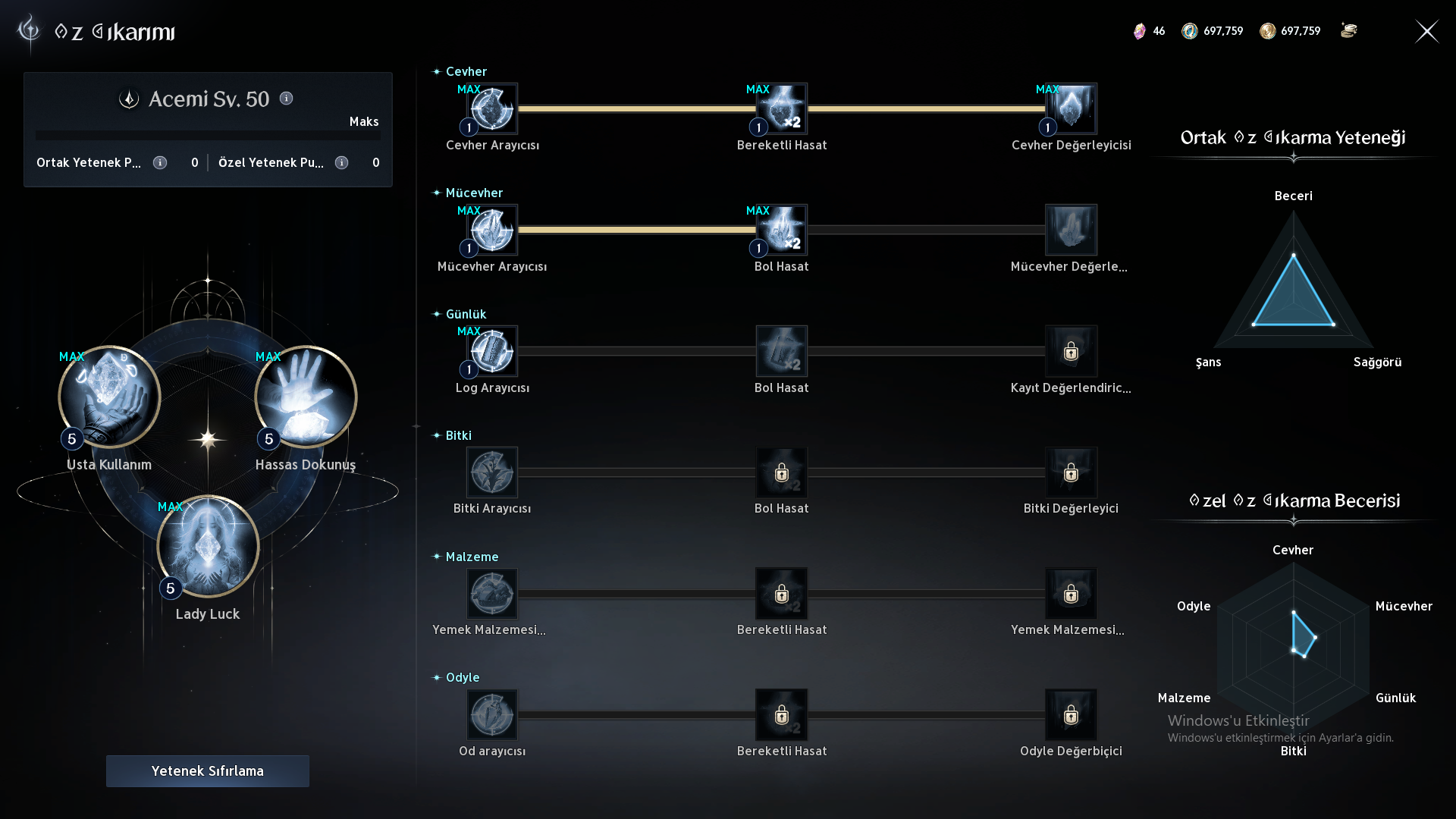The image size is (1456, 819).
Task: Click the Bereketli Hasat skill under Cevher
Action: 782,108
